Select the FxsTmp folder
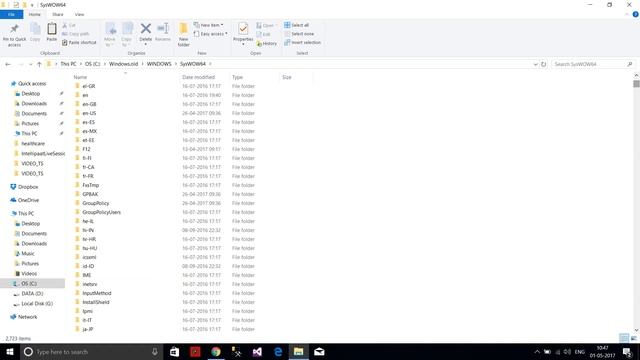 tap(91, 185)
